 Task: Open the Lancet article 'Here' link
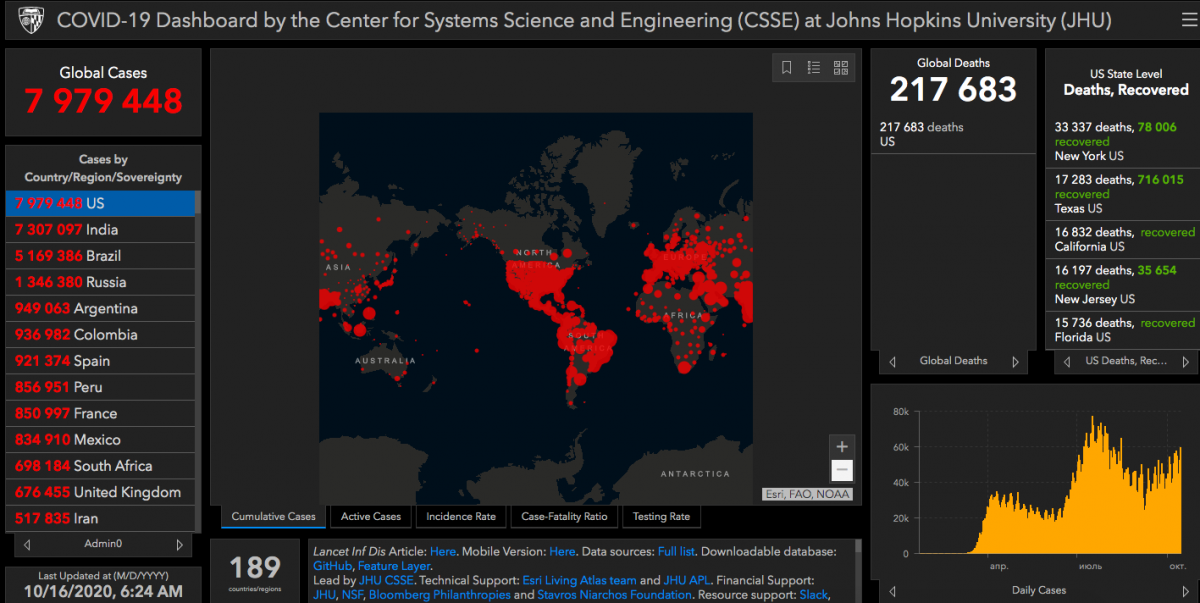pyautogui.click(x=442, y=551)
